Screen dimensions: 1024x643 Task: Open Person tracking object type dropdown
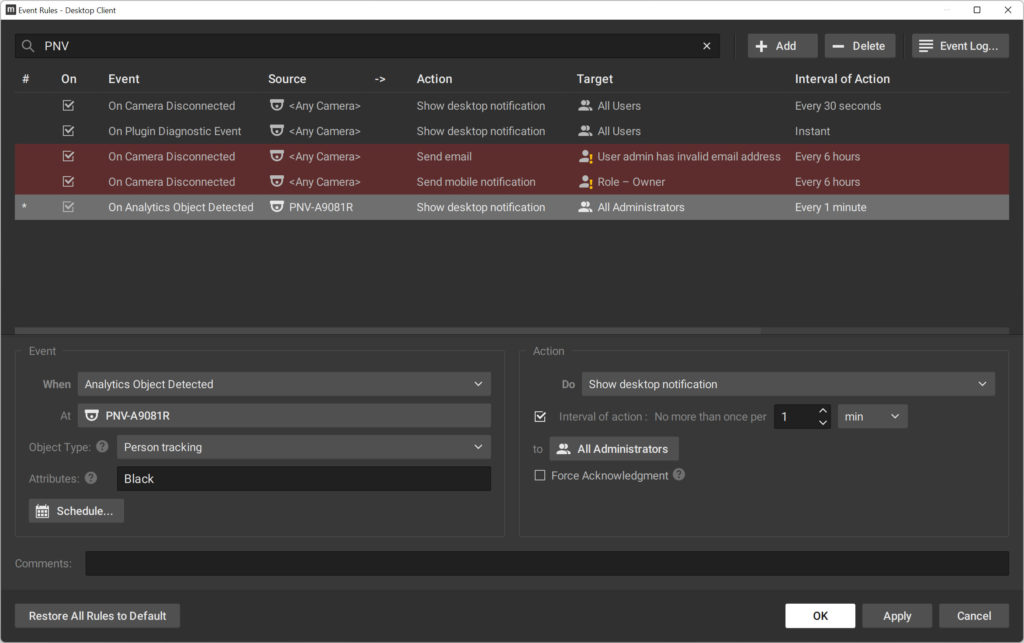click(304, 447)
